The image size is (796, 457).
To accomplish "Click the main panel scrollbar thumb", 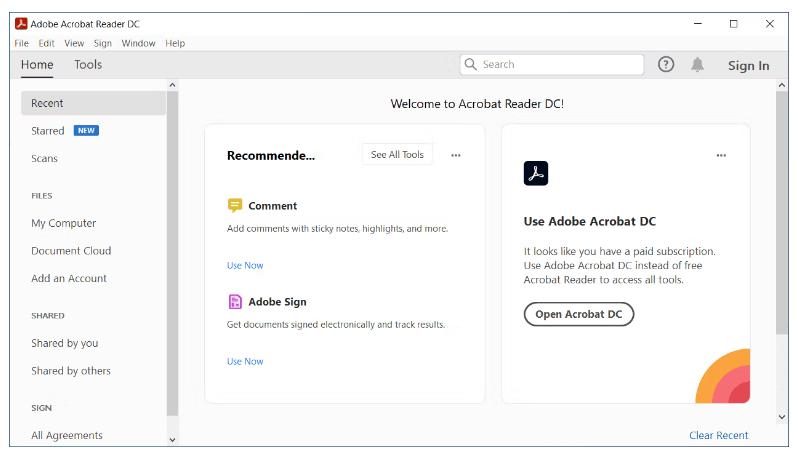I will click(x=782, y=213).
